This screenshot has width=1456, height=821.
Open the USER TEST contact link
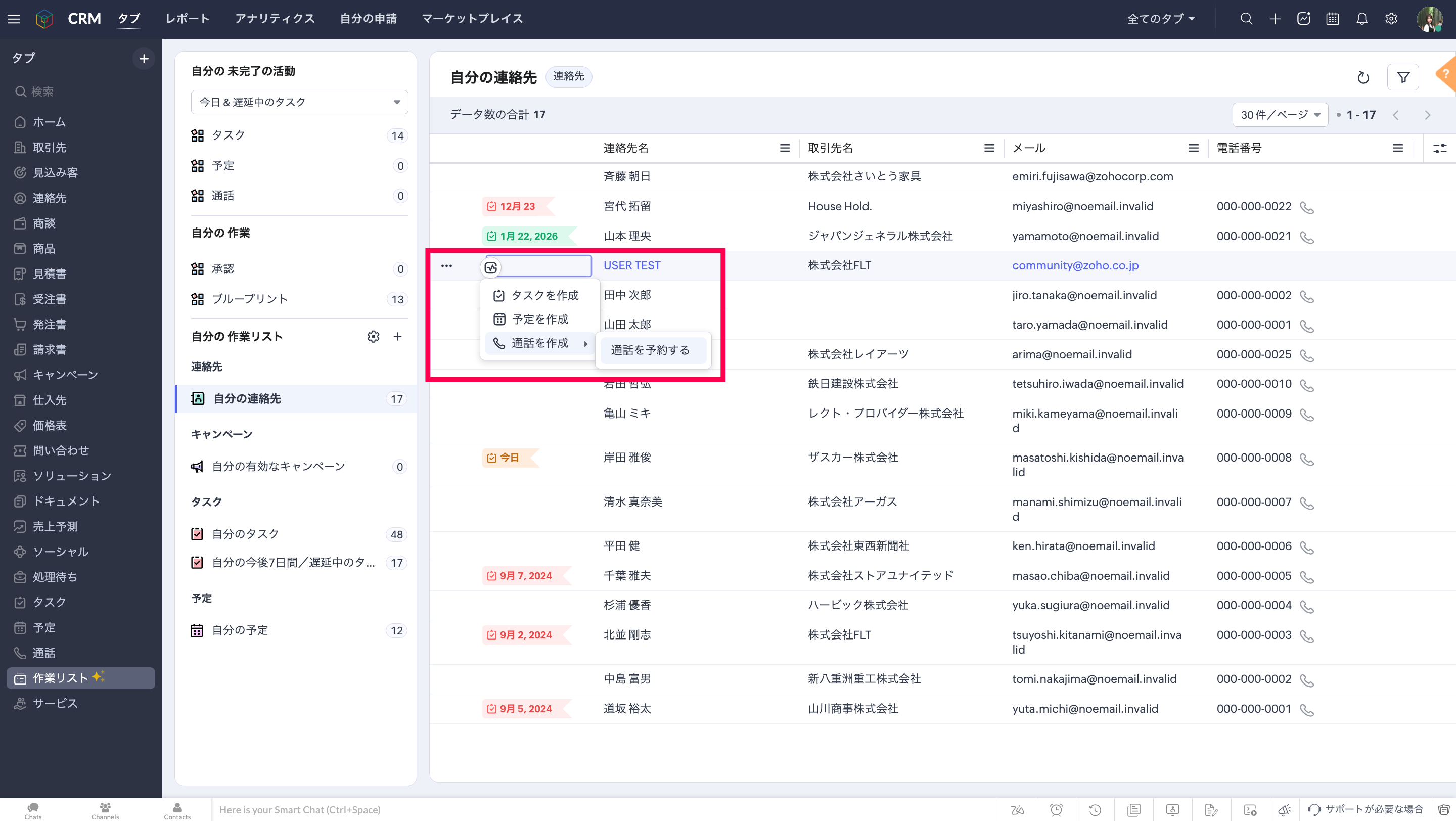pyautogui.click(x=631, y=265)
